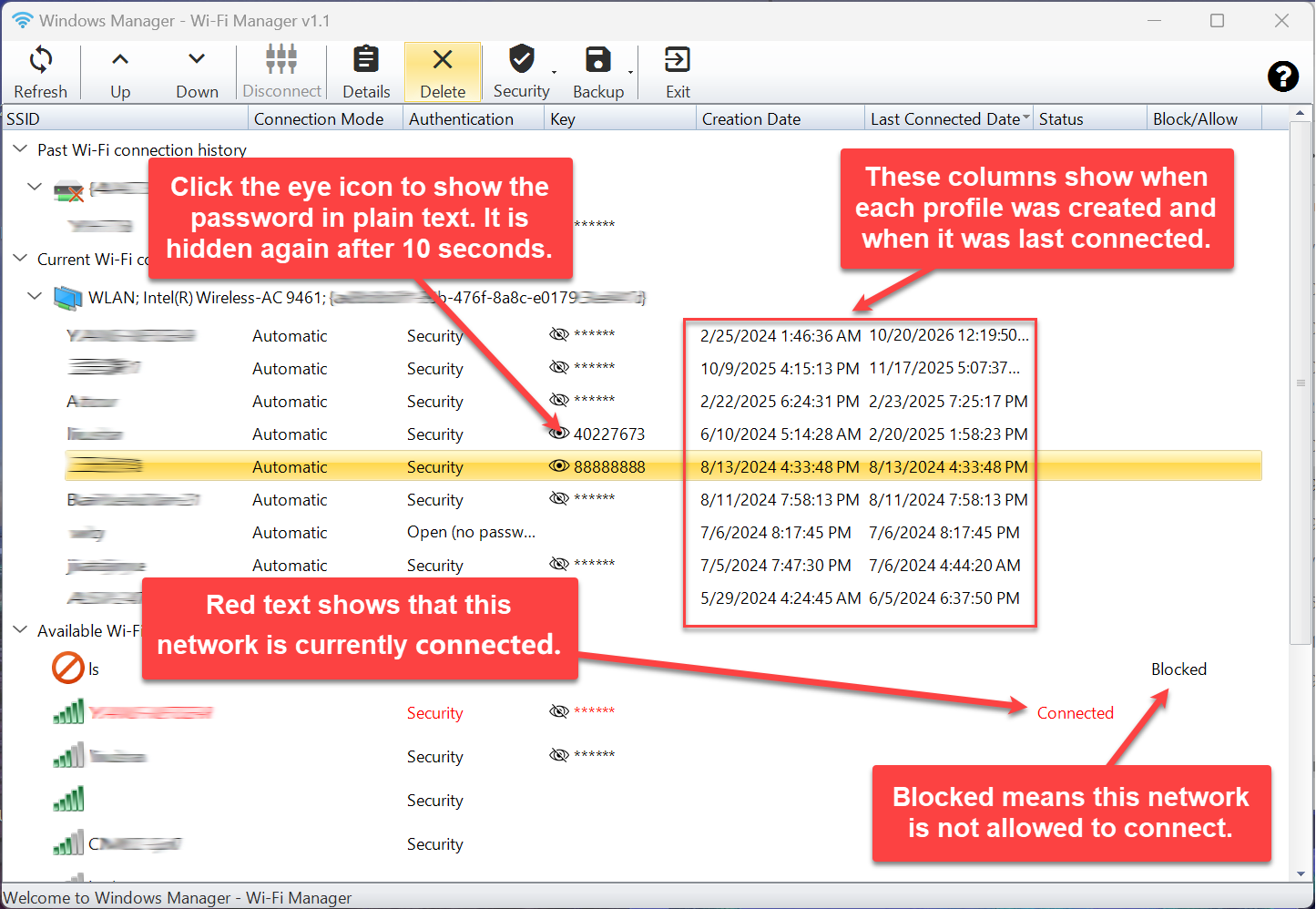Show password for profile created 2/25/2024 1:46:36 AM
1316x909 pixels.
(x=559, y=334)
